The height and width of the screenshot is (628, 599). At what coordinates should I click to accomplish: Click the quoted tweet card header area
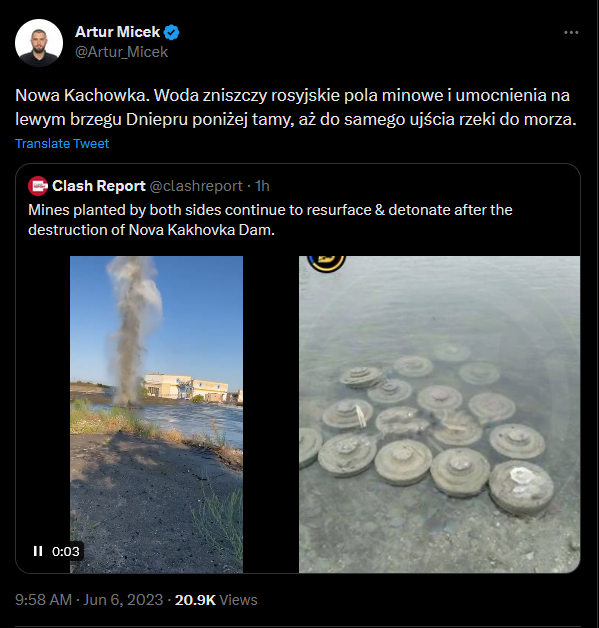pos(298,186)
